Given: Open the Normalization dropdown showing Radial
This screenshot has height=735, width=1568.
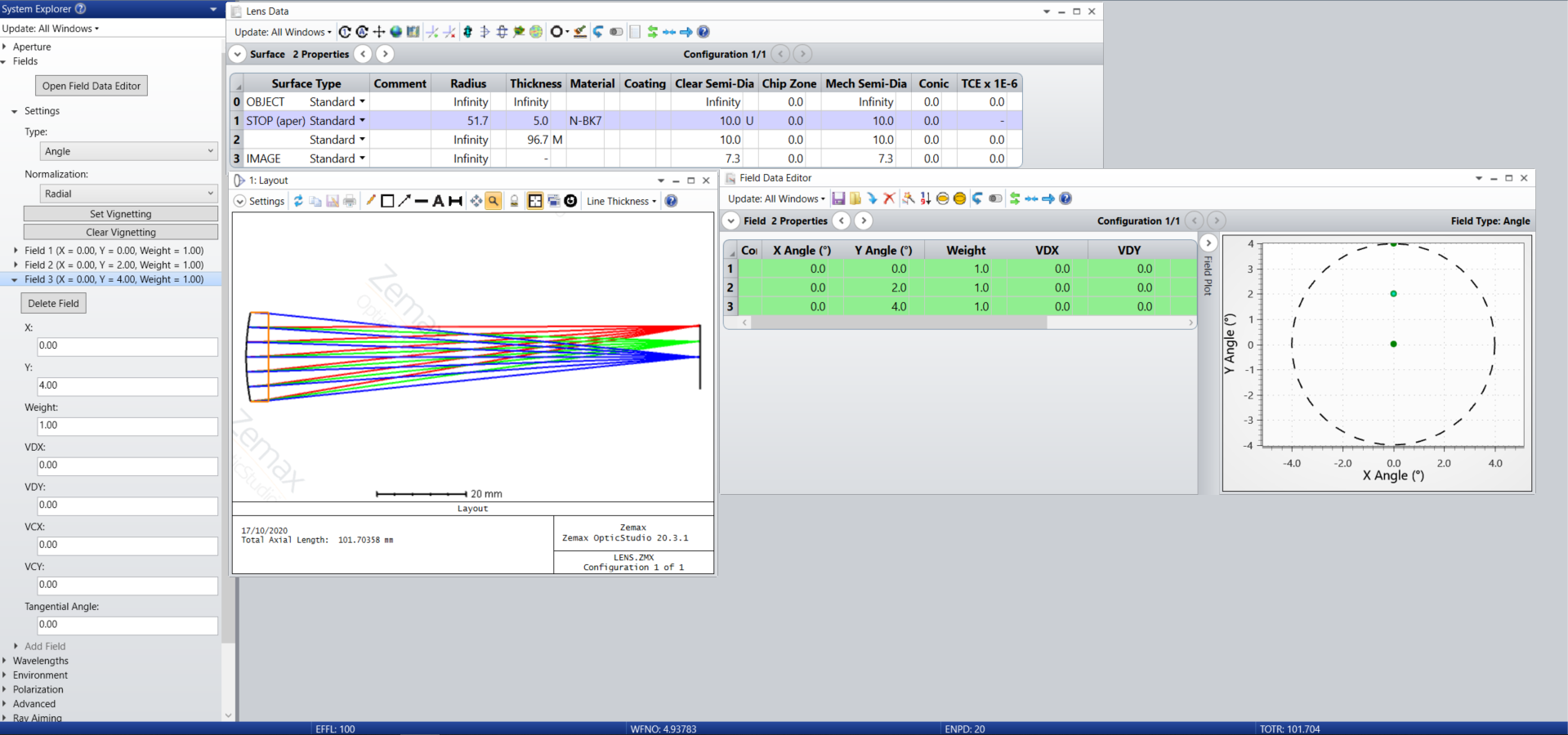Looking at the screenshot, I should click(x=128, y=194).
